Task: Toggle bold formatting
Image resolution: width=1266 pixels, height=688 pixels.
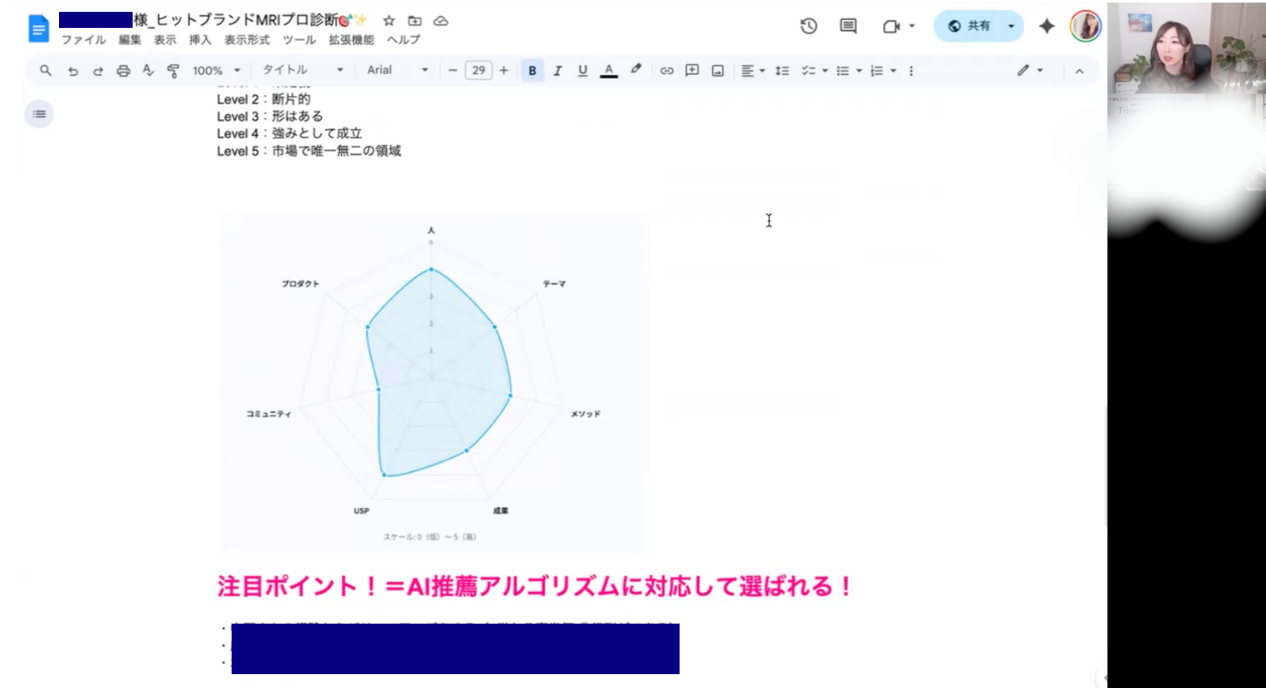Action: coord(532,71)
